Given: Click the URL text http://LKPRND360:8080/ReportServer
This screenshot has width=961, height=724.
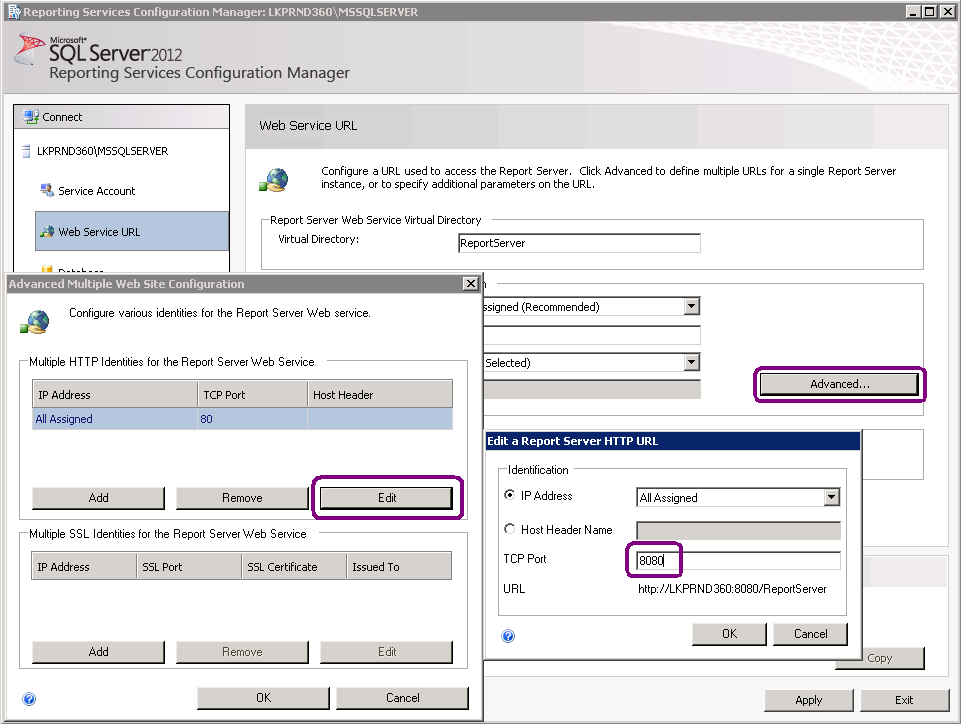Looking at the screenshot, I should tap(732, 589).
